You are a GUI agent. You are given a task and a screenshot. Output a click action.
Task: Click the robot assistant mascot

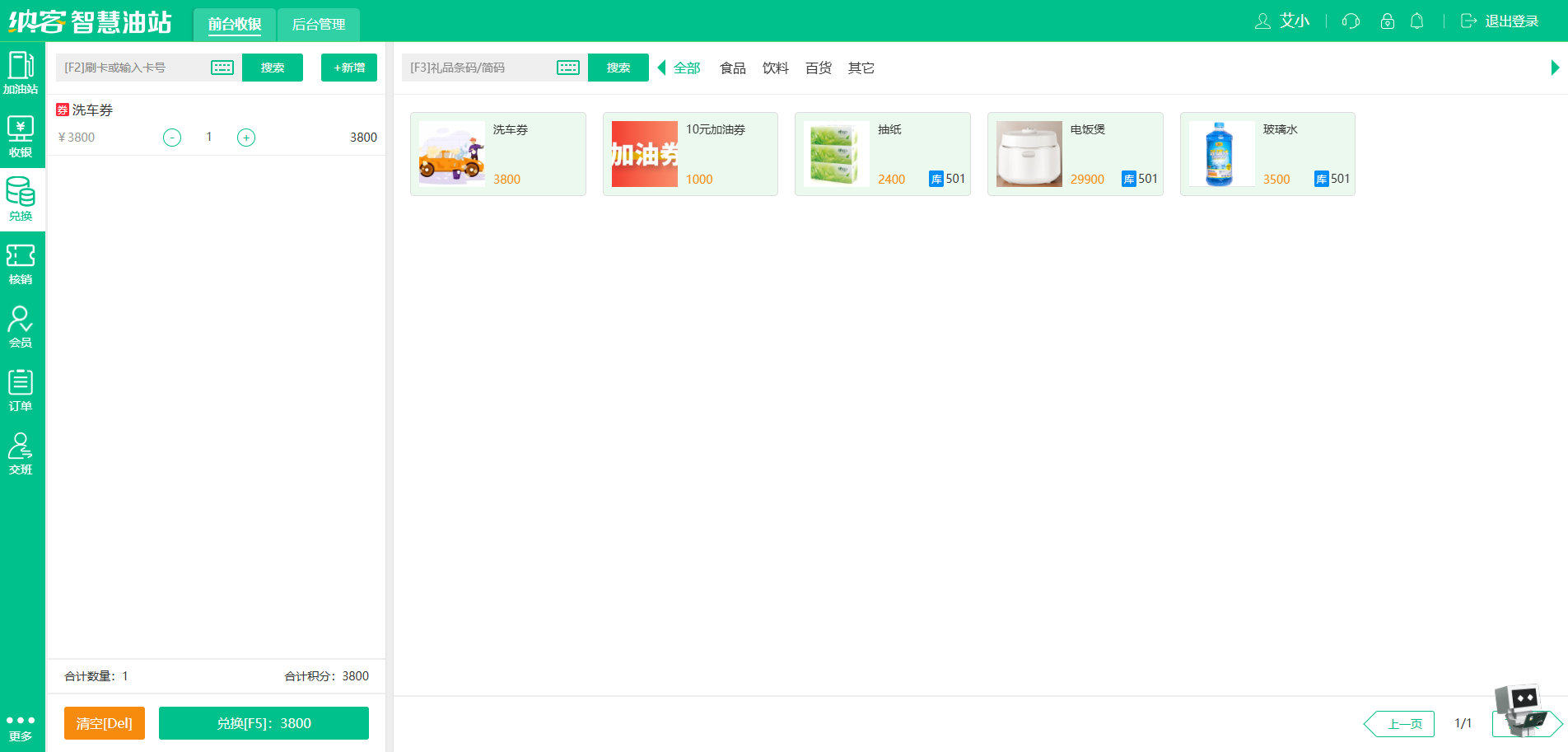1520,709
